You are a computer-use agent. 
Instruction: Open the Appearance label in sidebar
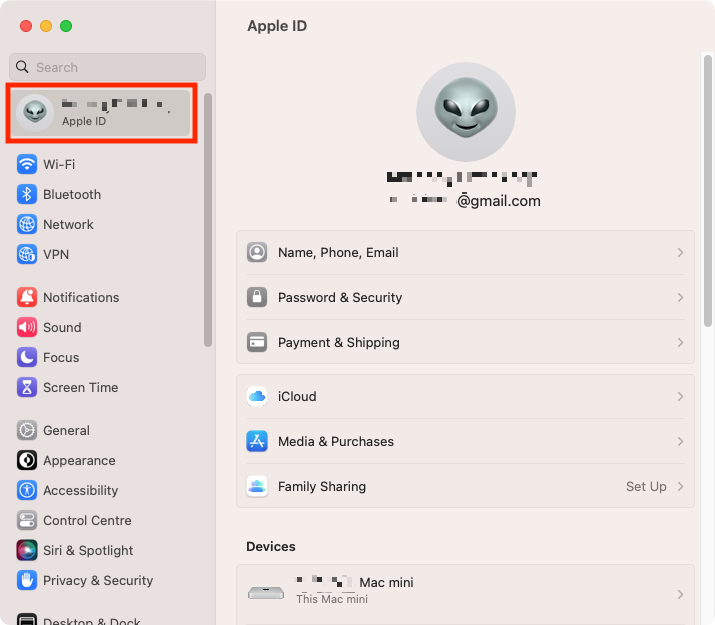point(79,460)
